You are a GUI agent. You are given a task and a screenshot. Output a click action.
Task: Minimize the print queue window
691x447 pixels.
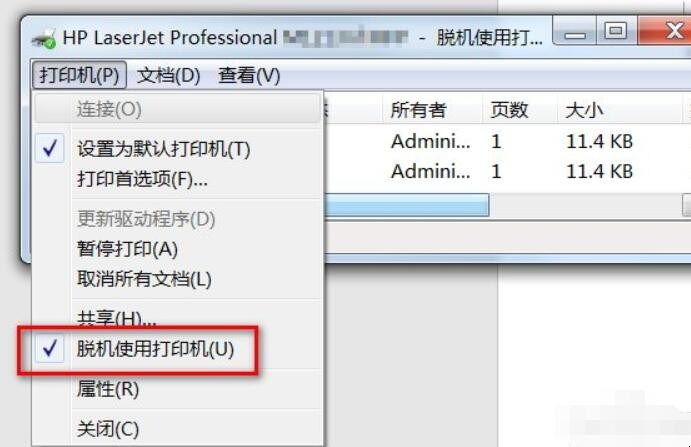(575, 32)
